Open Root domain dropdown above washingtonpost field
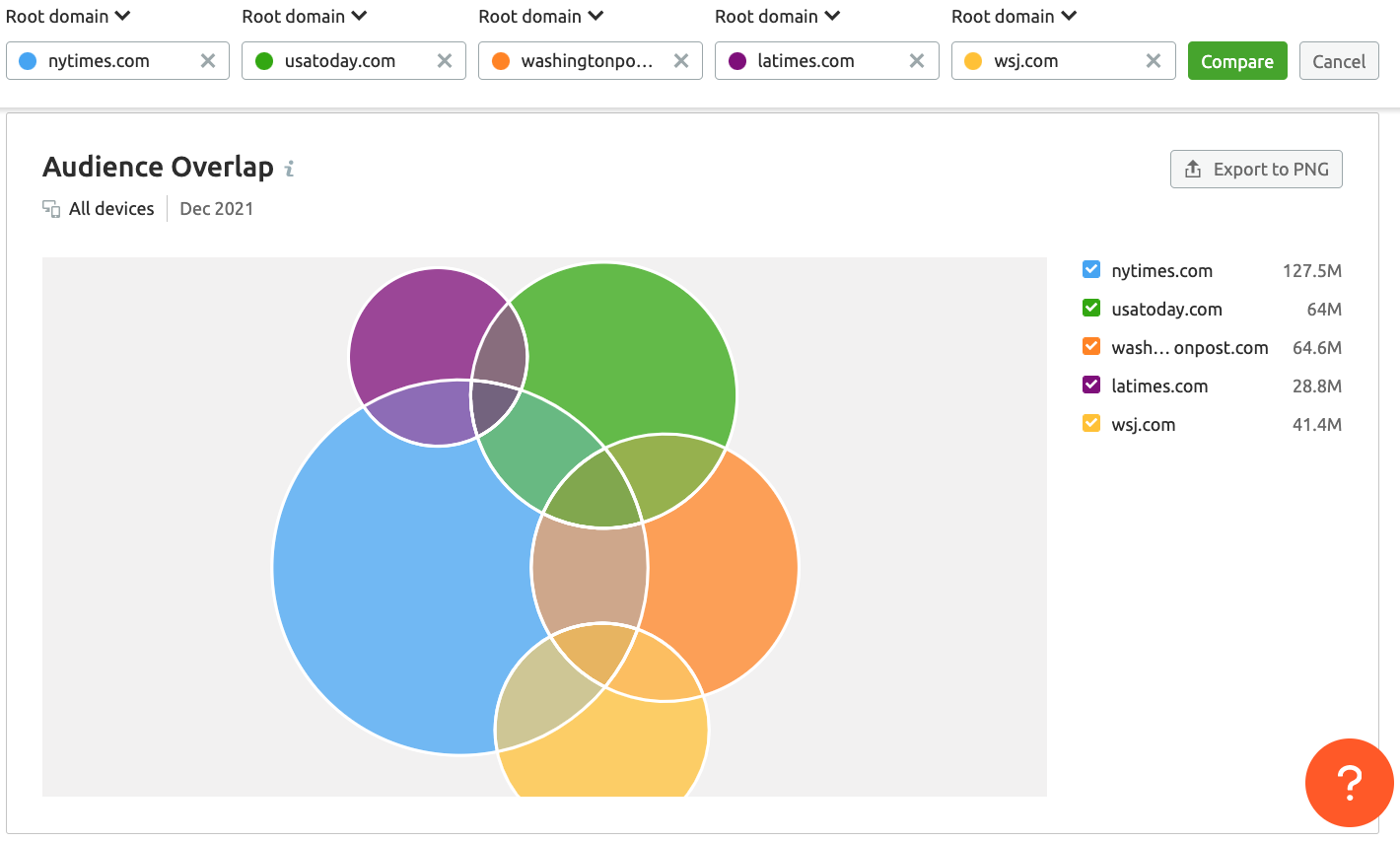Viewport: 1400px width, 842px height. (x=541, y=16)
